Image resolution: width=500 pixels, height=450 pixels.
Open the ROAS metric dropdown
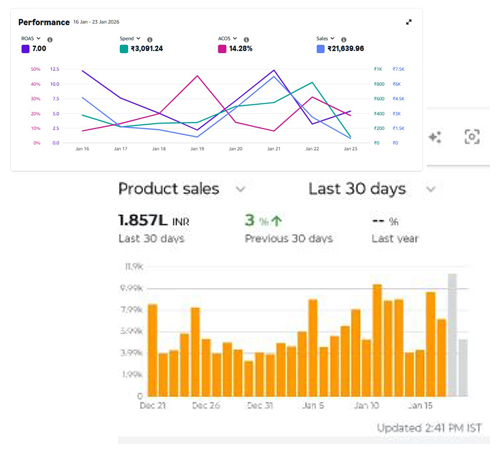click(x=31, y=38)
